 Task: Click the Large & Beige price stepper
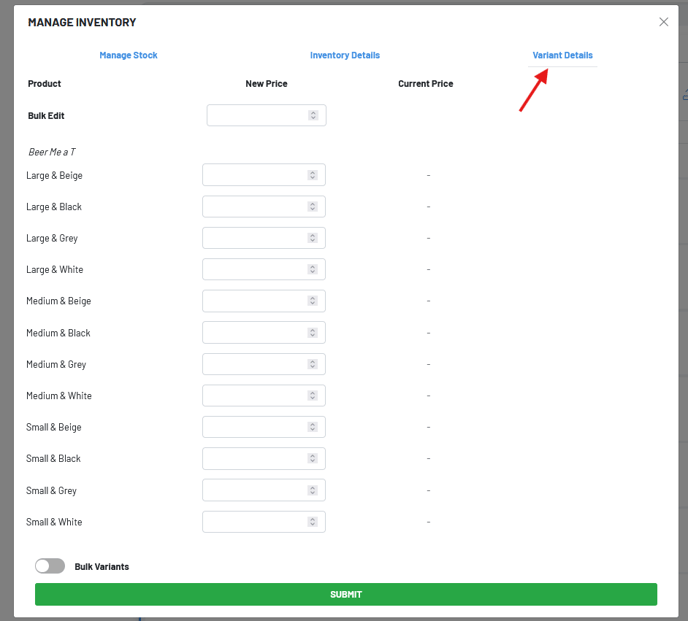click(312, 175)
